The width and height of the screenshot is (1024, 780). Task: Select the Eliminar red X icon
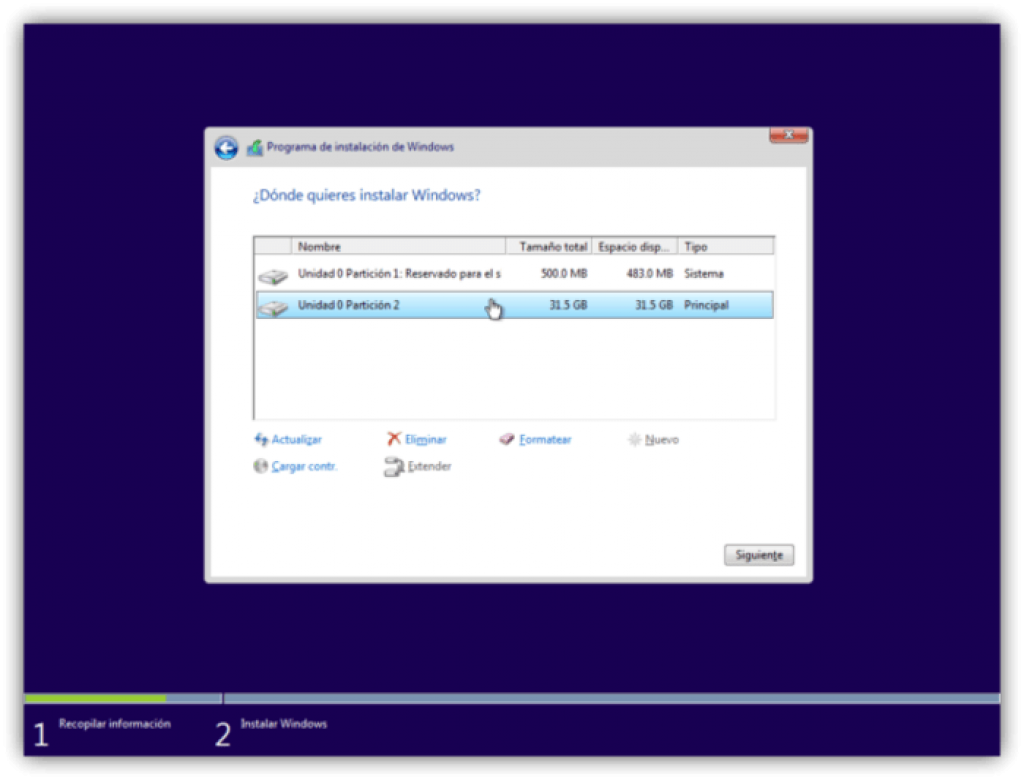396,438
